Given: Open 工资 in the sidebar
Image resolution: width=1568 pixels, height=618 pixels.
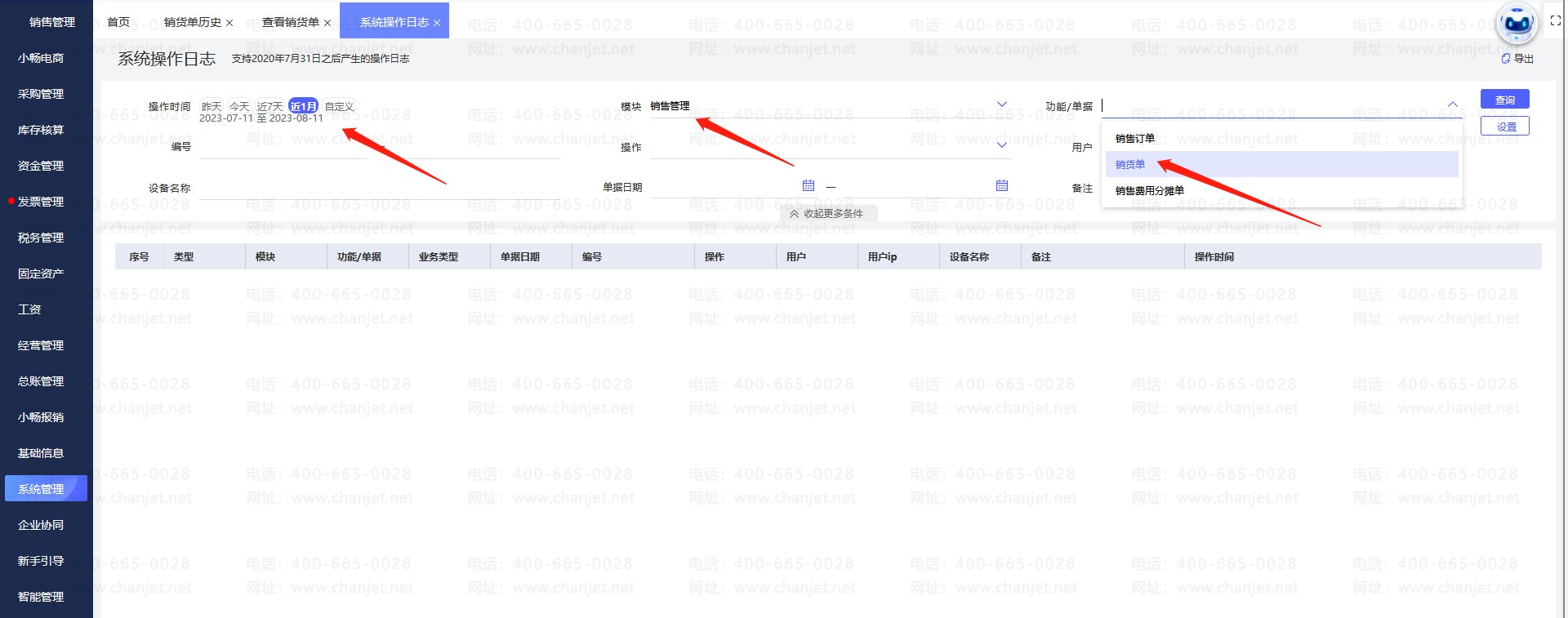Looking at the screenshot, I should 29,309.
